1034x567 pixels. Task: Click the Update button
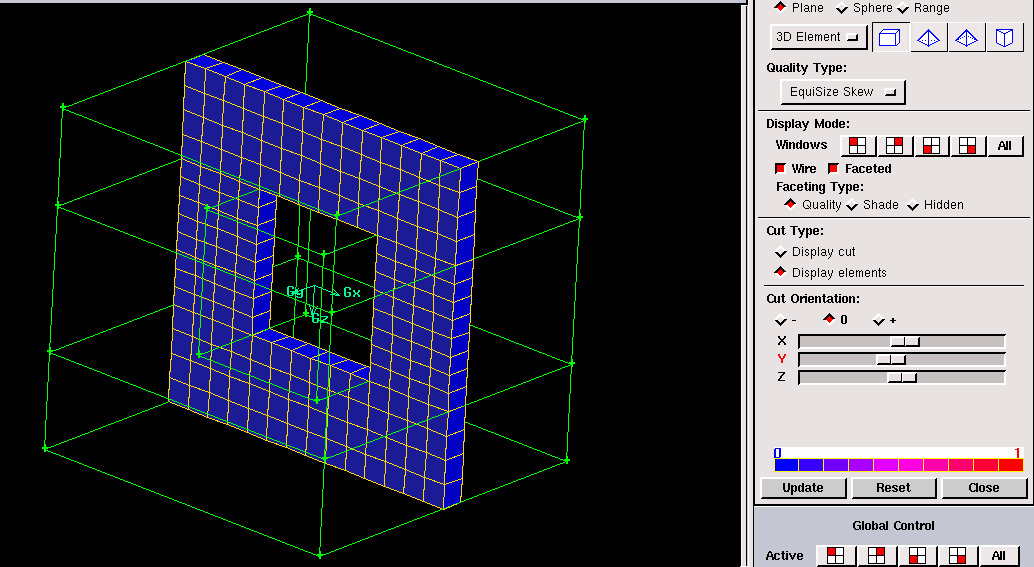(x=803, y=488)
